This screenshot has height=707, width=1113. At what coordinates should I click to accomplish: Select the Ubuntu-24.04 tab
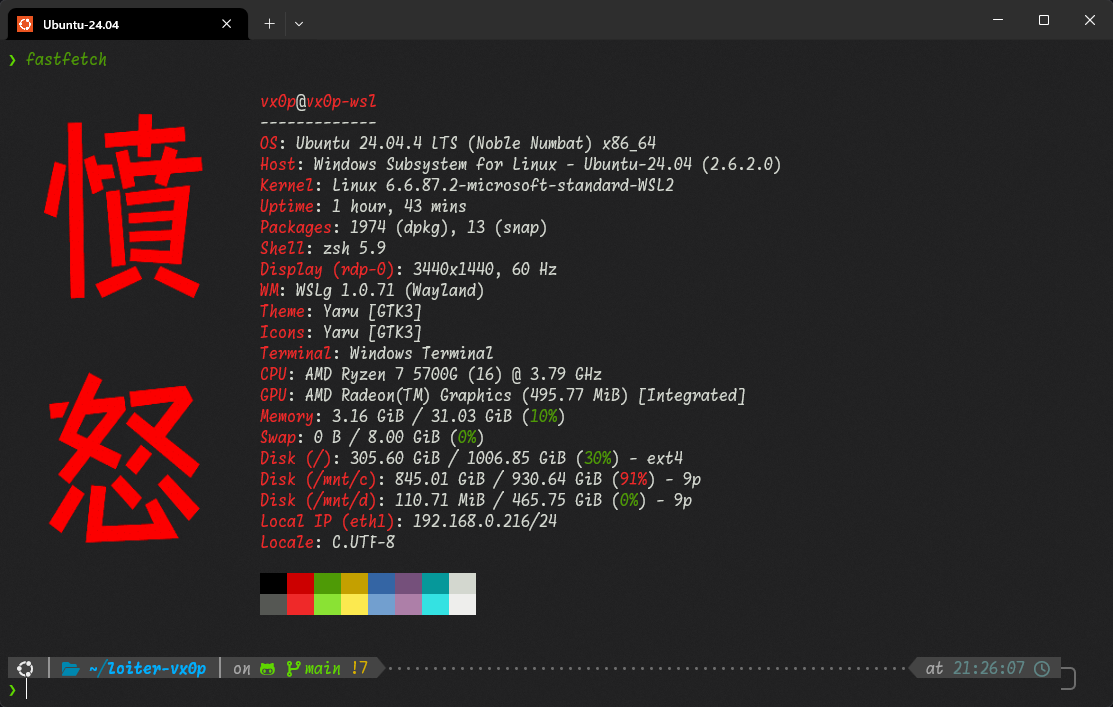pos(128,24)
